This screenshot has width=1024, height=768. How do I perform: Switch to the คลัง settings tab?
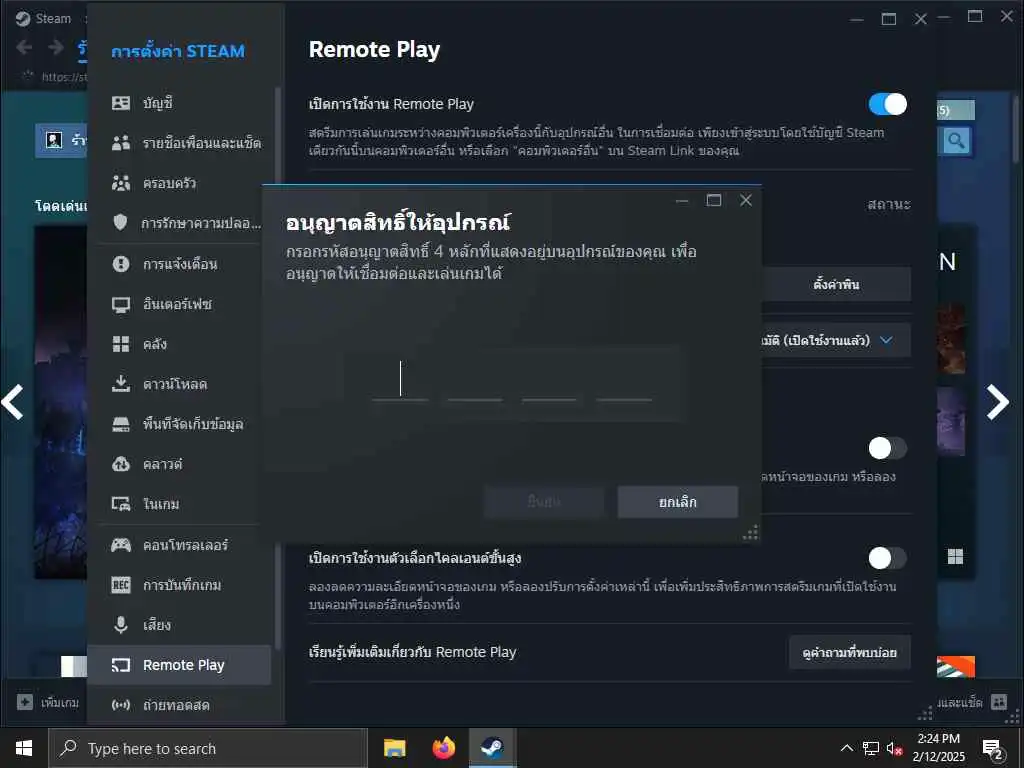tap(179, 344)
